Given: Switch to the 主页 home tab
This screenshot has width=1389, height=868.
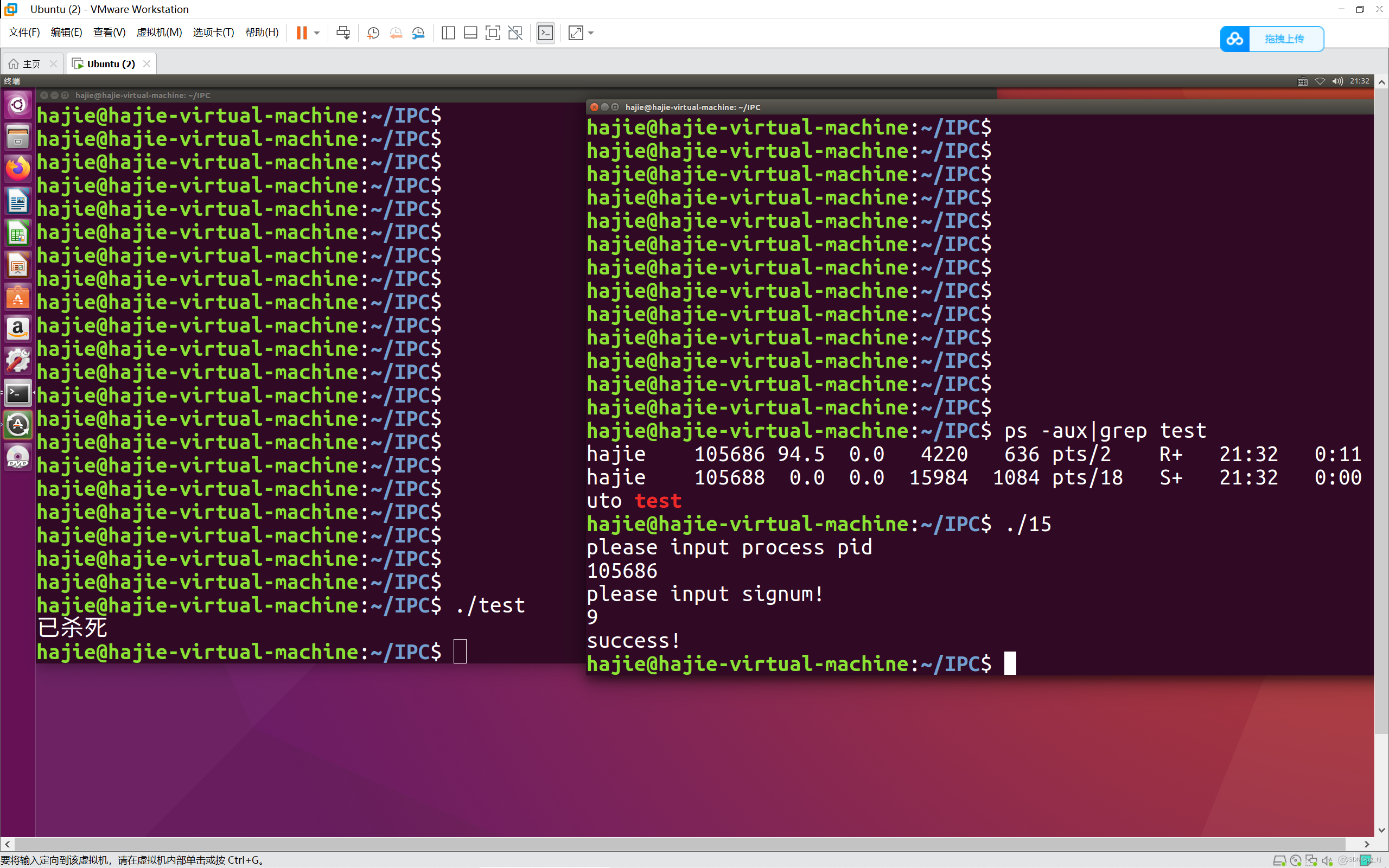Looking at the screenshot, I should (31, 63).
